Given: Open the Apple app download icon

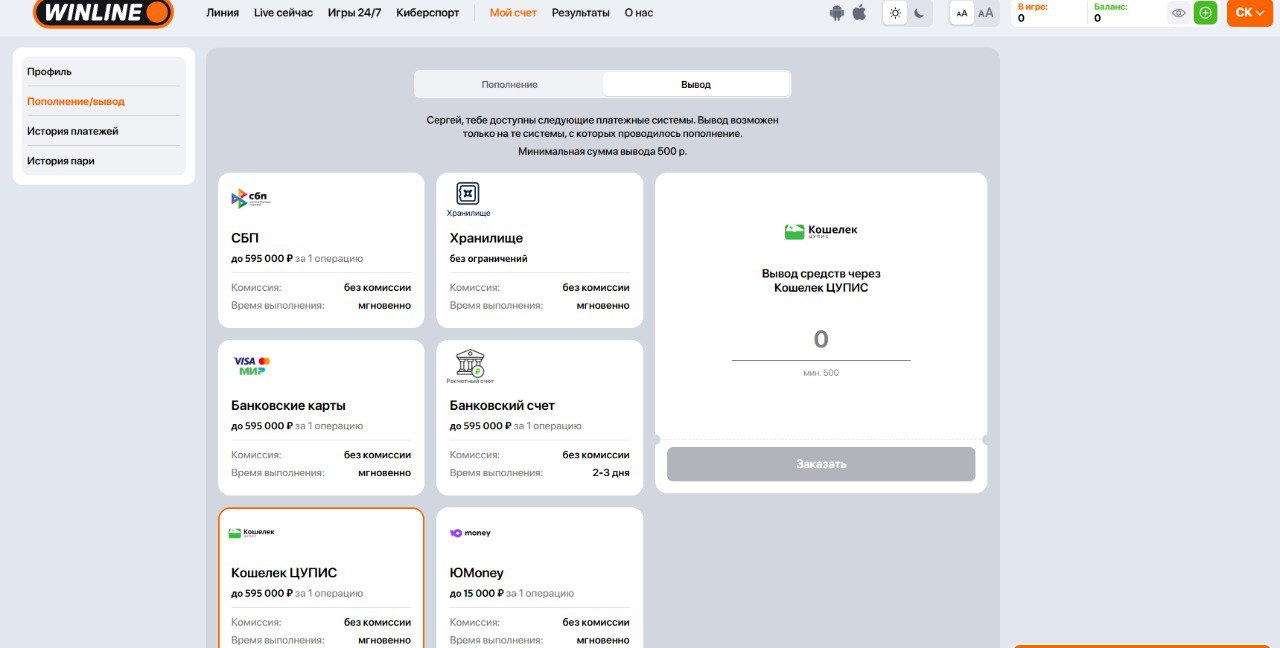Looking at the screenshot, I should [x=859, y=13].
